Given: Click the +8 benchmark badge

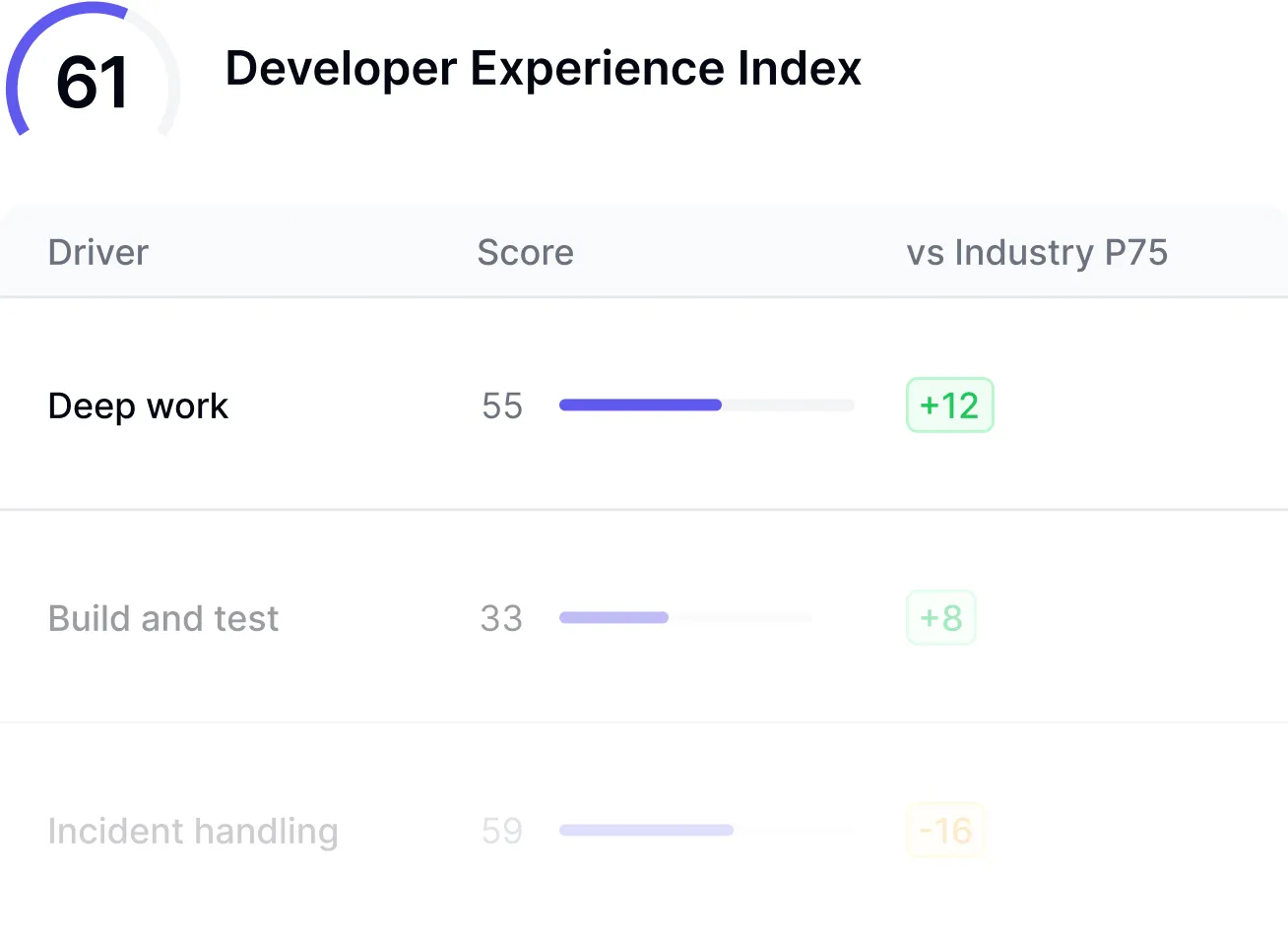Looking at the screenshot, I should pos(940,618).
